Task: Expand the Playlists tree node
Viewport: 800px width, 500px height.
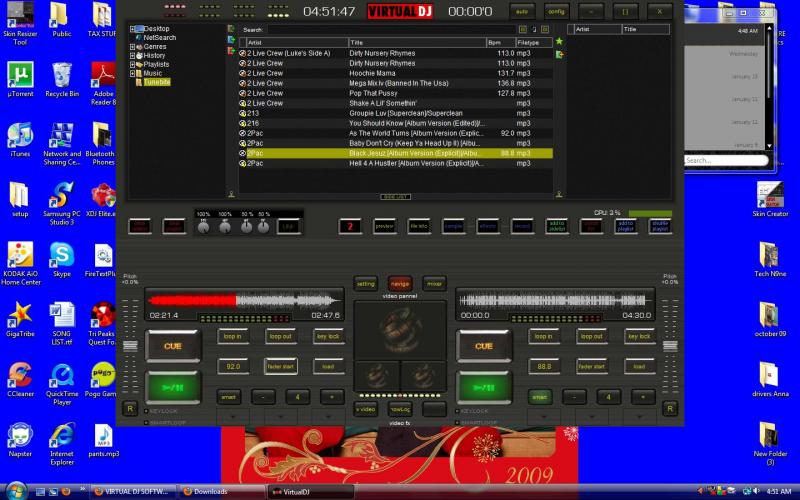Action: 133,65
